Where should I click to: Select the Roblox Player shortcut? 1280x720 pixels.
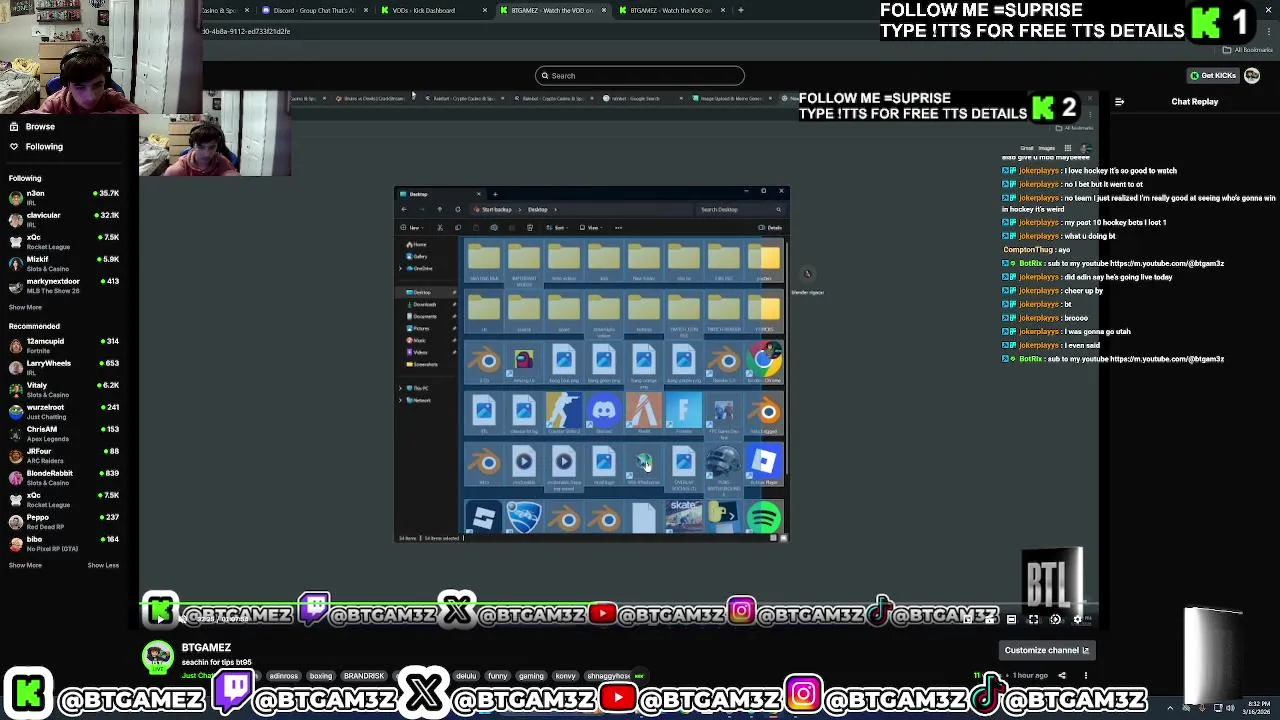pos(764,463)
